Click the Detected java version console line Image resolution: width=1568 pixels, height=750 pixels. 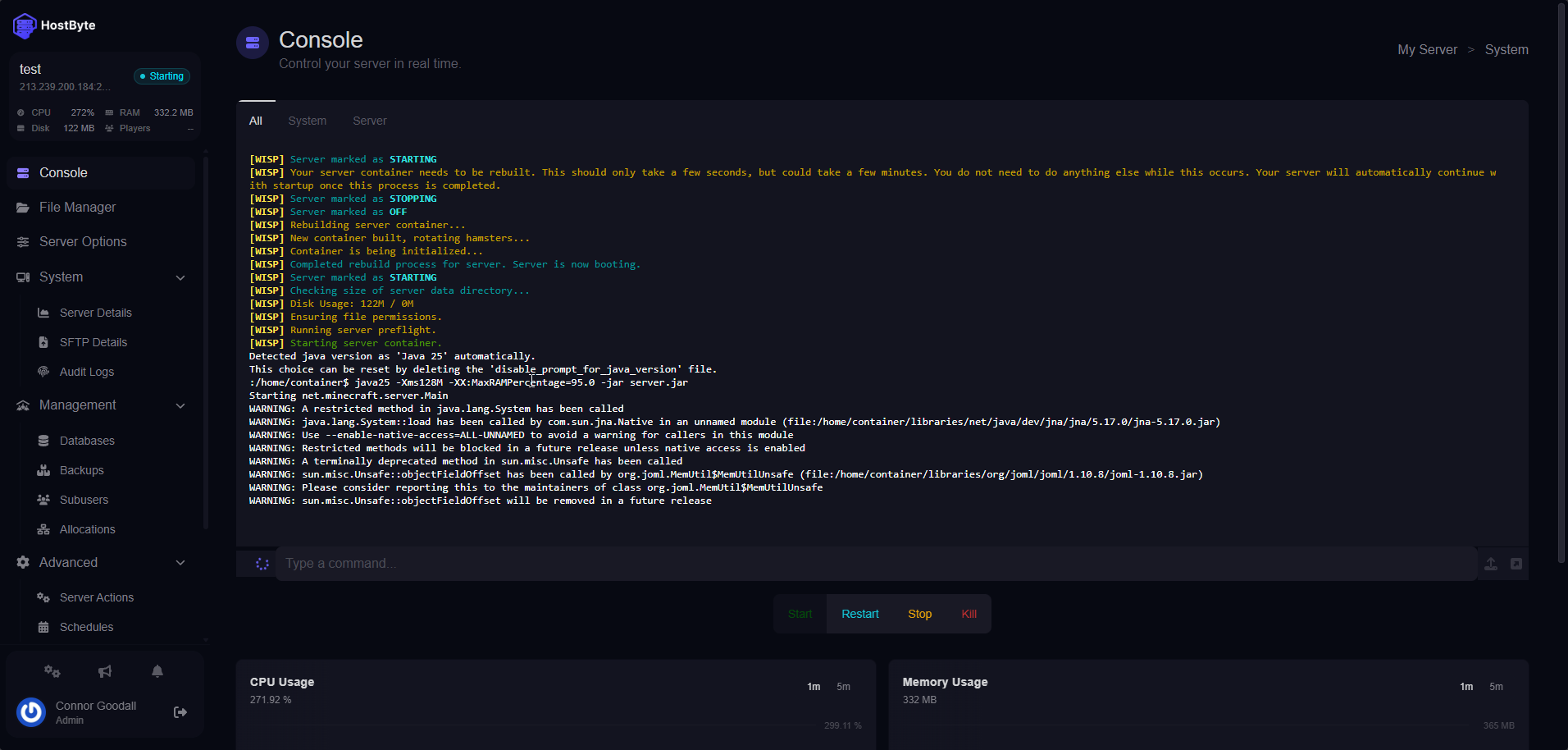click(x=392, y=356)
